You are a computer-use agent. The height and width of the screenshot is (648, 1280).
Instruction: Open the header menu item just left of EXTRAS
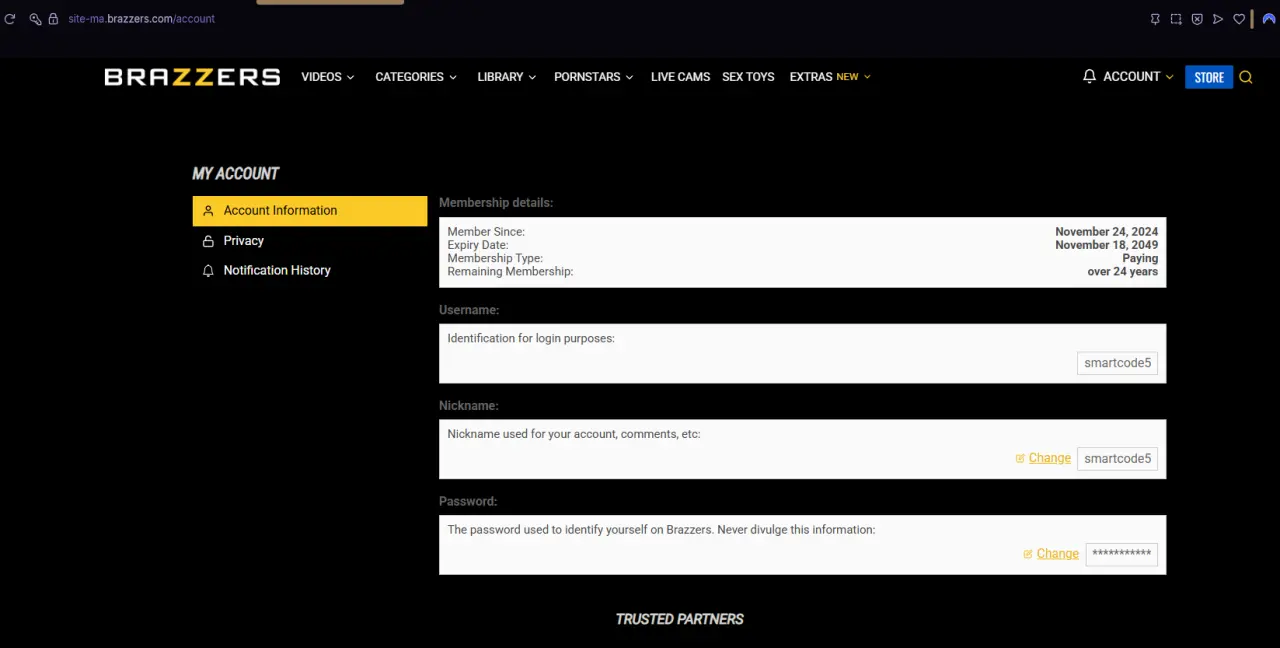748,77
